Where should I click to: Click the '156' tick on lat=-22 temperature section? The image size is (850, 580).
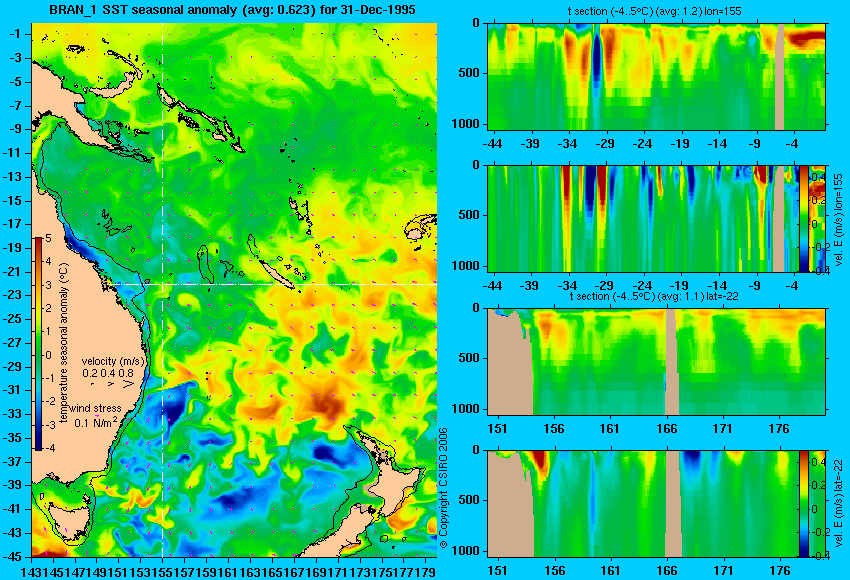point(553,429)
